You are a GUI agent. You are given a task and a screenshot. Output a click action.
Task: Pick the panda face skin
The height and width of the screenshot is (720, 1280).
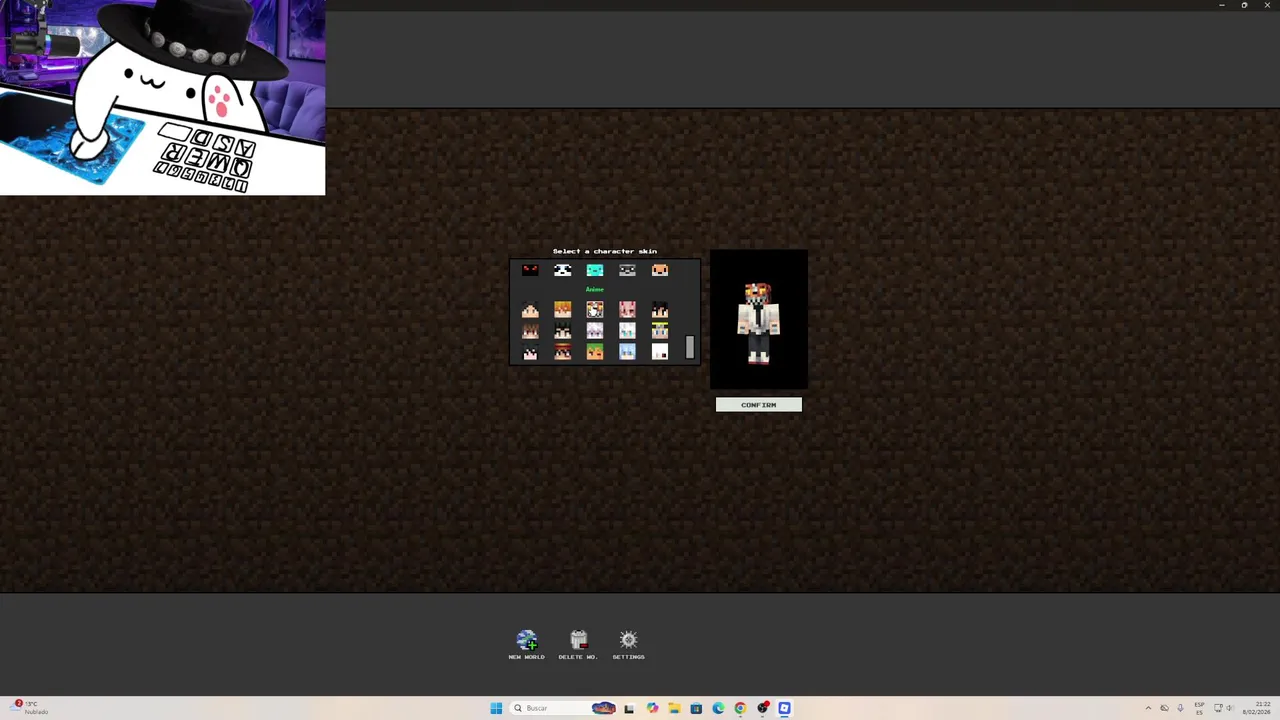(562, 270)
